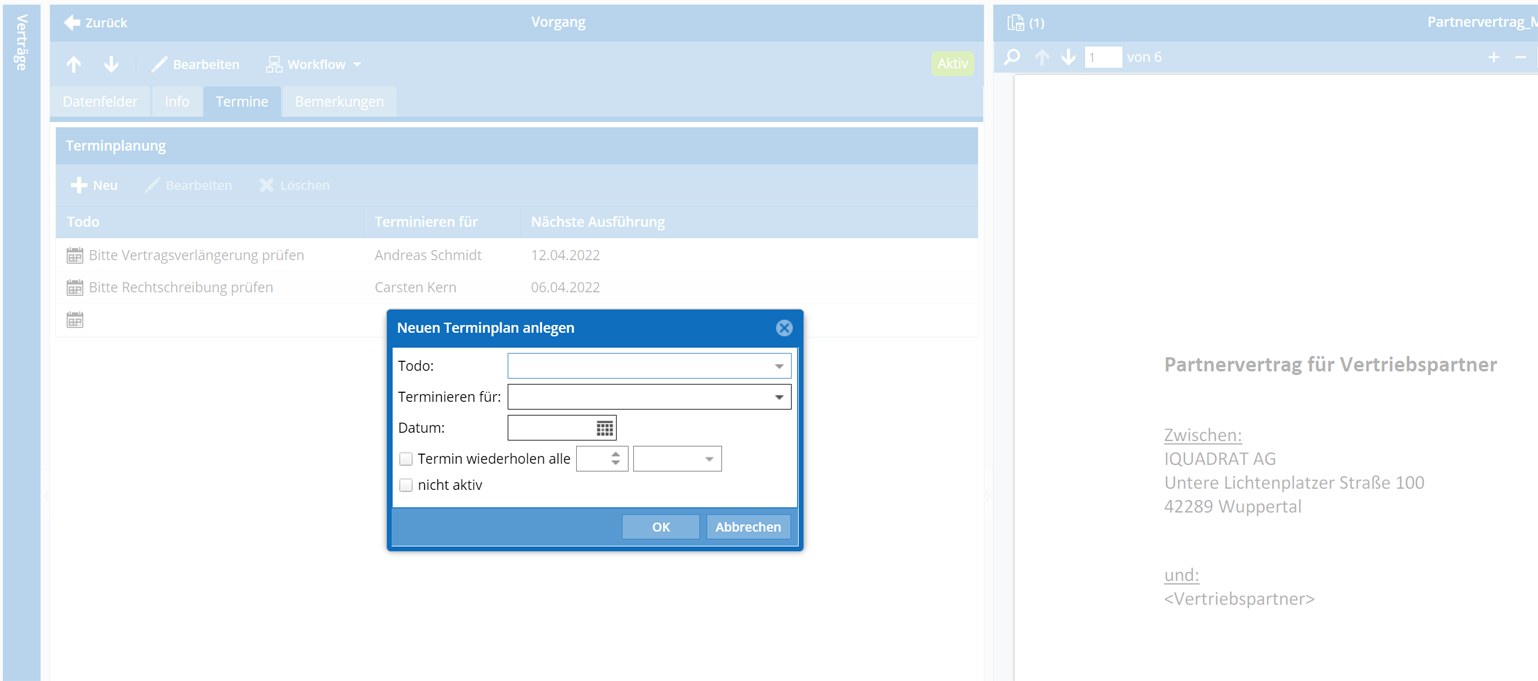Select the Termine tab

click(242, 101)
